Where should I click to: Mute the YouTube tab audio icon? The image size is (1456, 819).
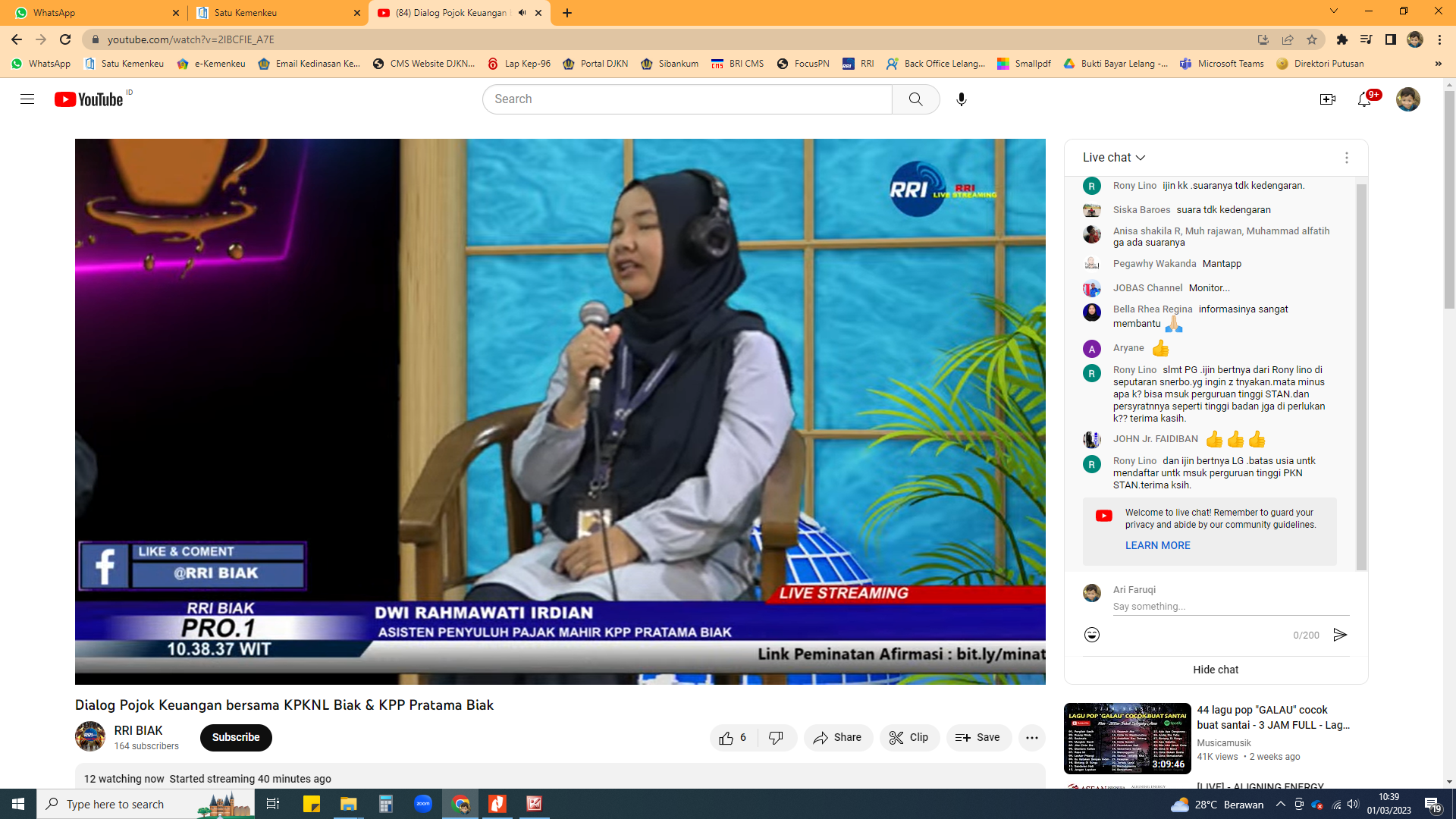[x=522, y=13]
